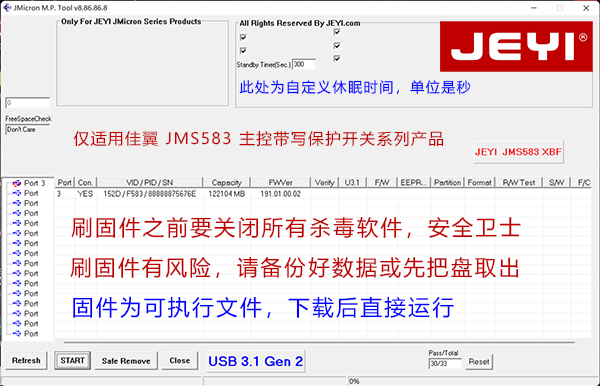Click the Standby Time input field
Screen dimensions: 600x386
coord(304,64)
